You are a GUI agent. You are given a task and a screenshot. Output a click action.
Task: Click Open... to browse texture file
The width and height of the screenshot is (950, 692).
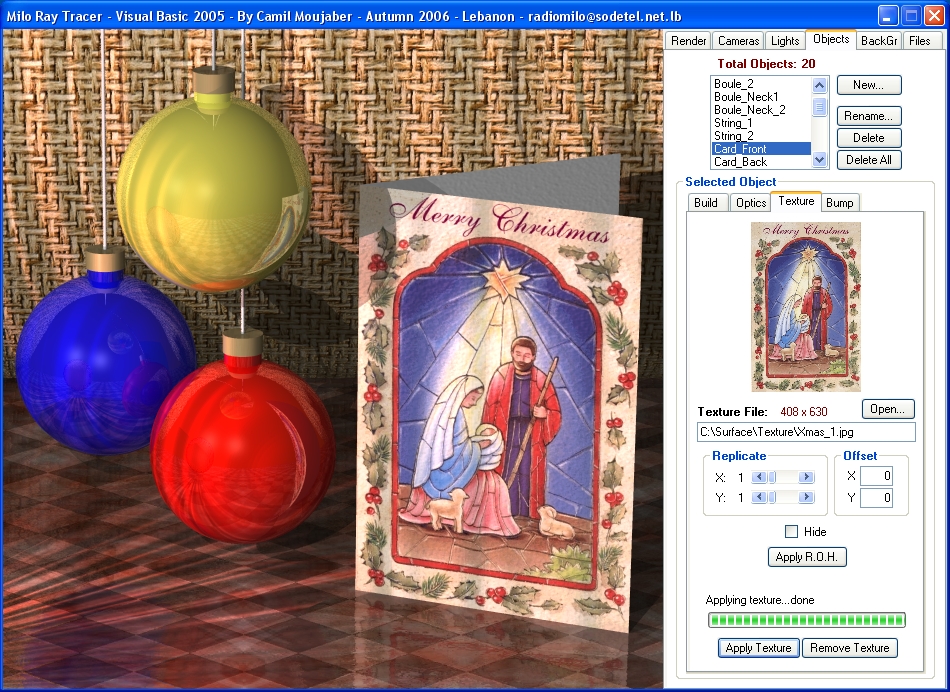click(x=888, y=409)
